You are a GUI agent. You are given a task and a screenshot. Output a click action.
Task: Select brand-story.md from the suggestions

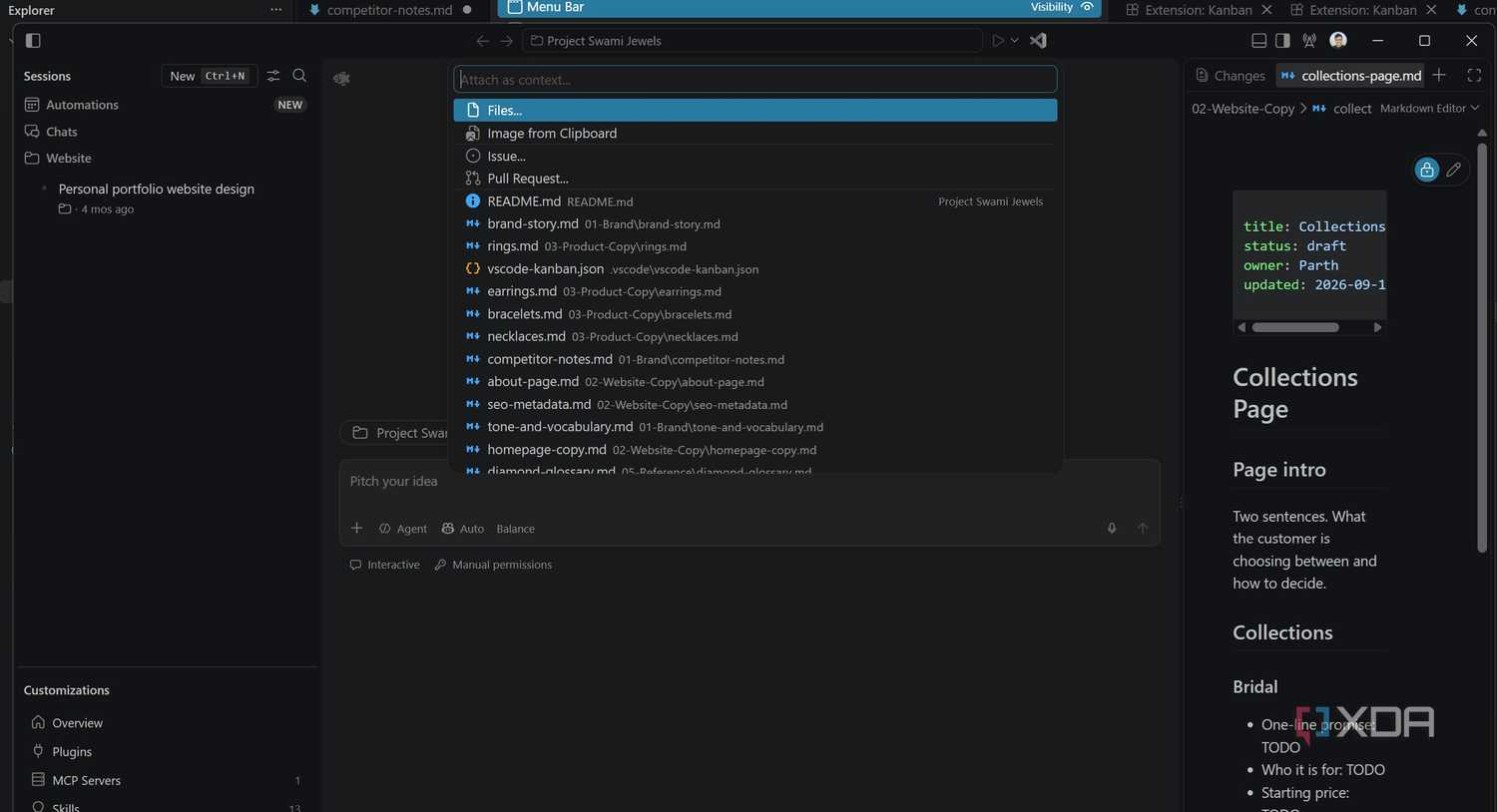tap(755, 224)
